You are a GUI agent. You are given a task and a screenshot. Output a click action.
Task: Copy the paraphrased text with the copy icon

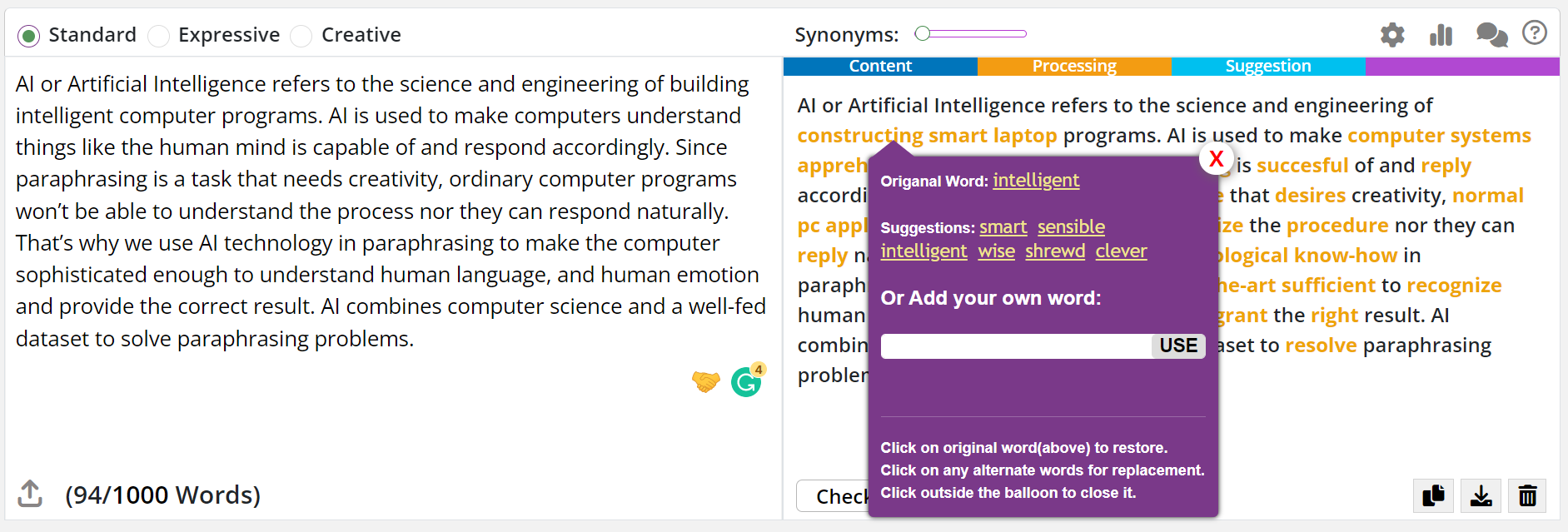[1432, 495]
